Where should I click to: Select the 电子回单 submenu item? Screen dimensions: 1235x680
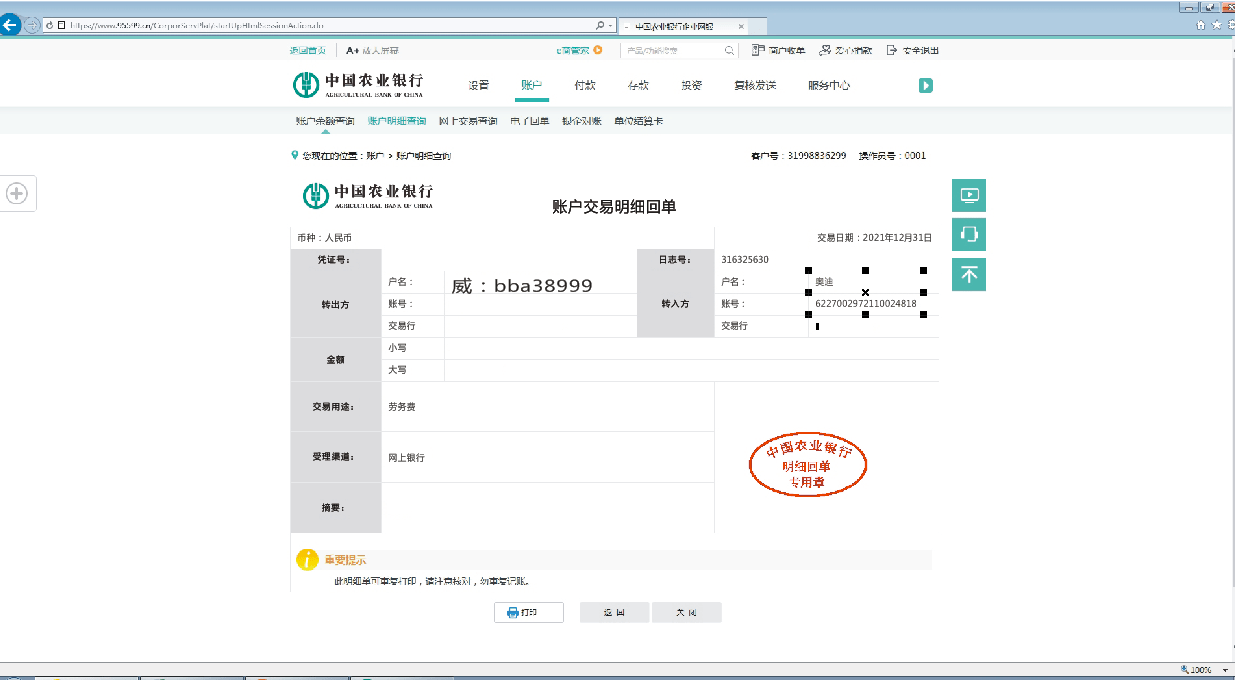click(x=530, y=121)
